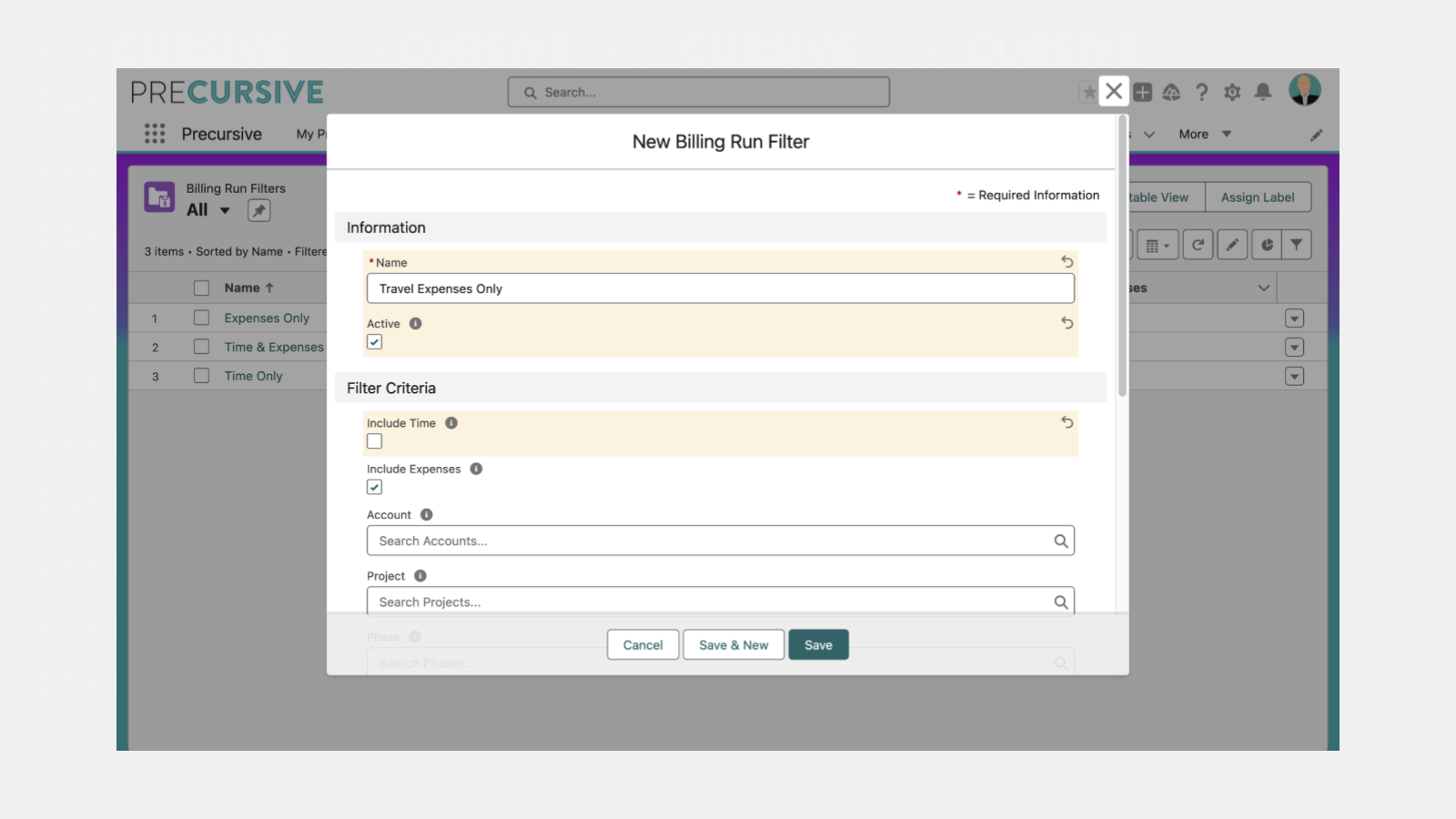Image resolution: width=1456 pixels, height=819 pixels.
Task: Pin the All list view
Action: click(x=259, y=211)
